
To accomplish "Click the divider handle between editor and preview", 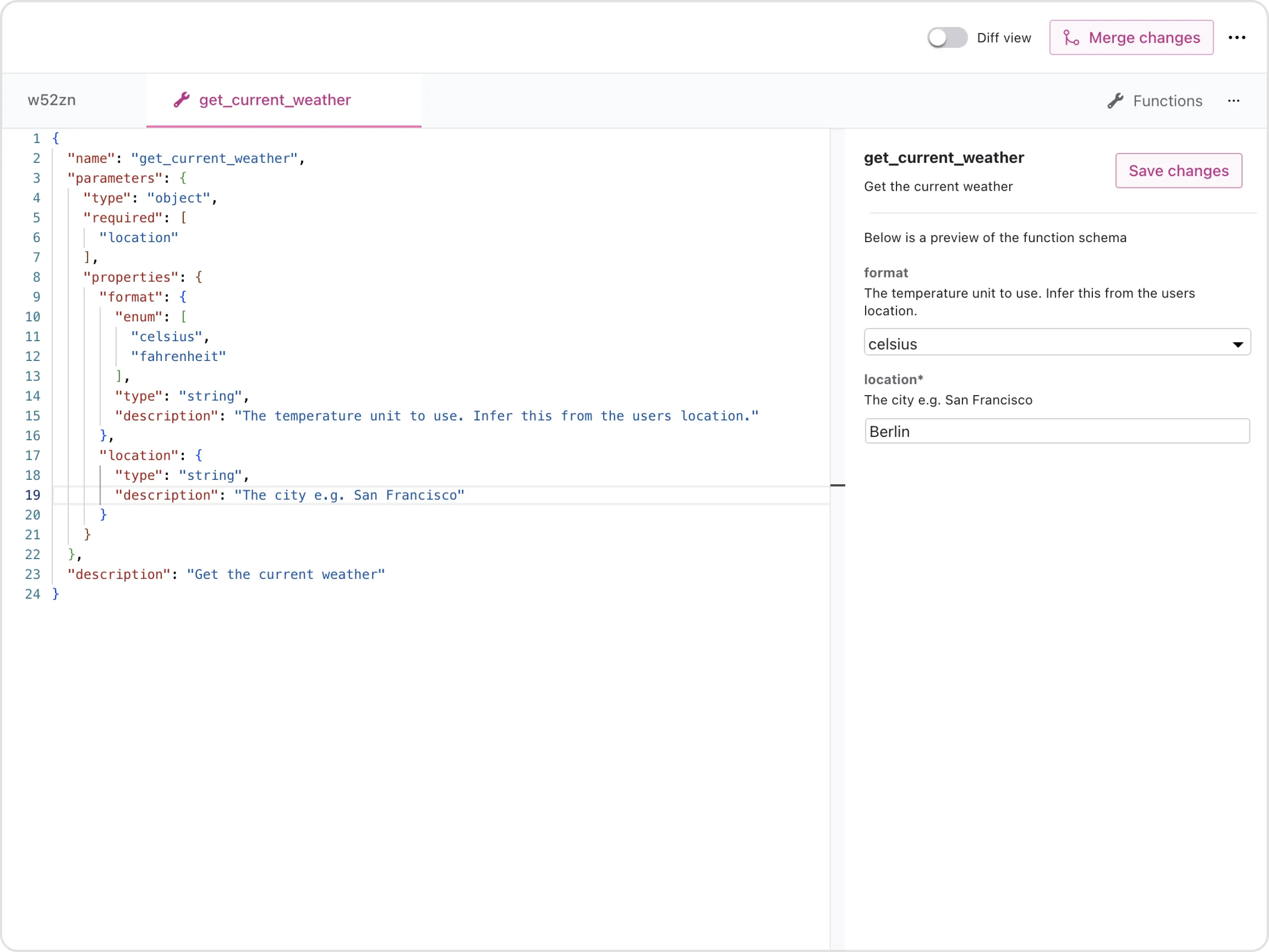I will pos(838,485).
